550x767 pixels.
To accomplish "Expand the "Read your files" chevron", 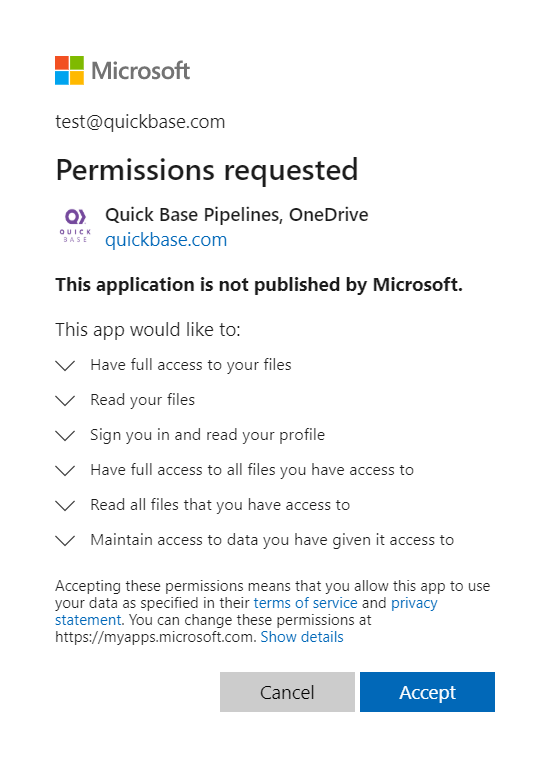I will pyautogui.click(x=65, y=401).
